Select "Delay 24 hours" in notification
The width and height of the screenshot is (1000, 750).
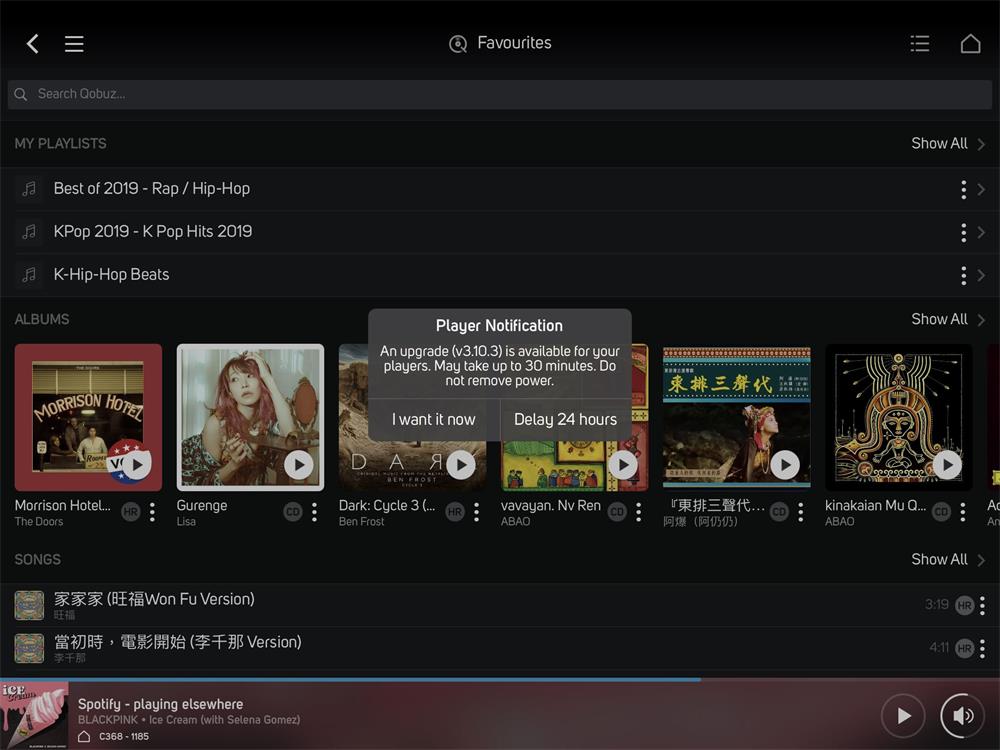click(x=565, y=419)
